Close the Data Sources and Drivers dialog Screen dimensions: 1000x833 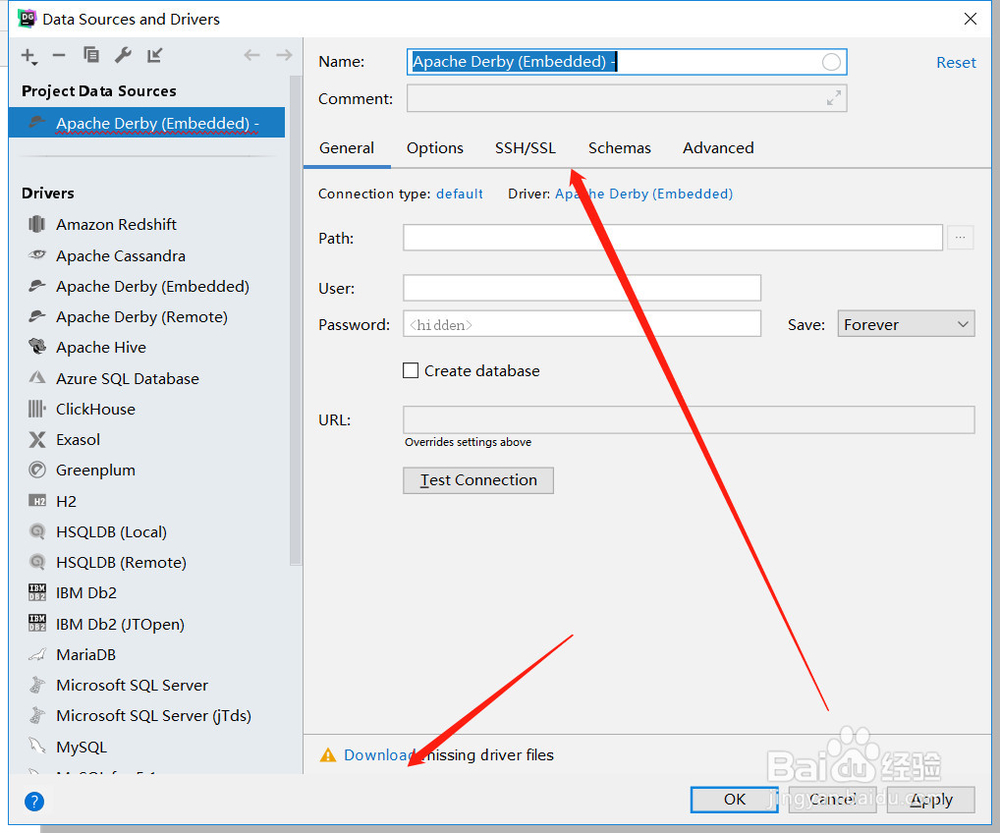pos(970,18)
